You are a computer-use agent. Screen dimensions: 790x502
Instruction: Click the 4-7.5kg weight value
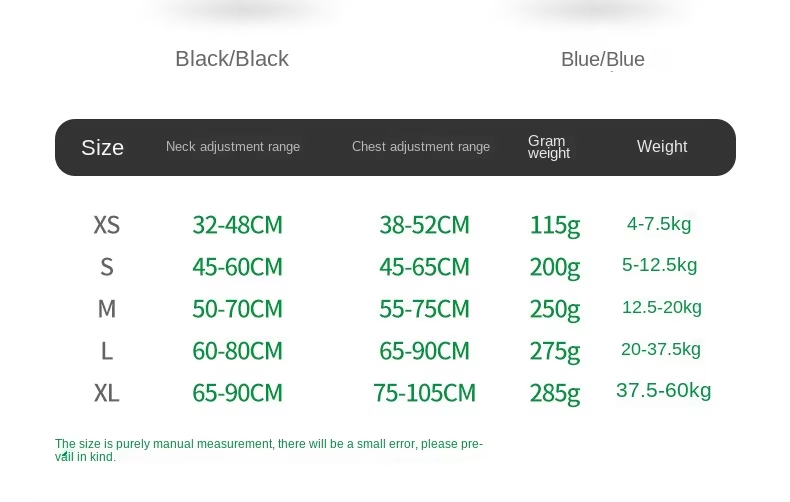click(x=659, y=224)
